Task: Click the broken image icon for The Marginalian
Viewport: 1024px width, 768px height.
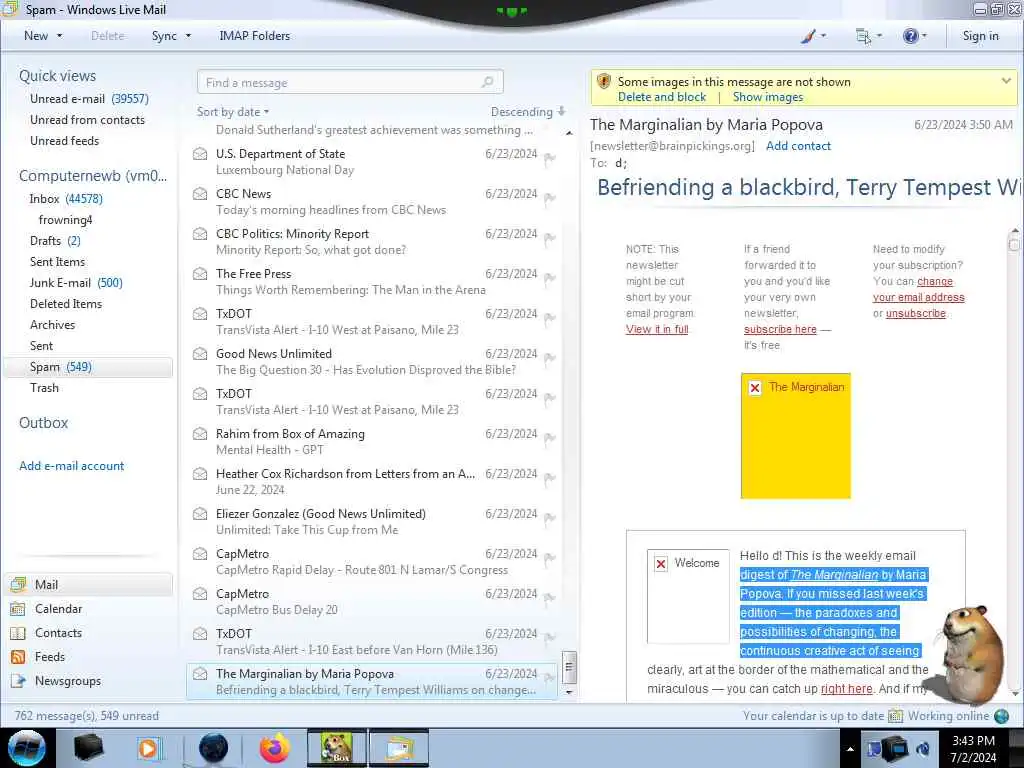Action: [755, 387]
